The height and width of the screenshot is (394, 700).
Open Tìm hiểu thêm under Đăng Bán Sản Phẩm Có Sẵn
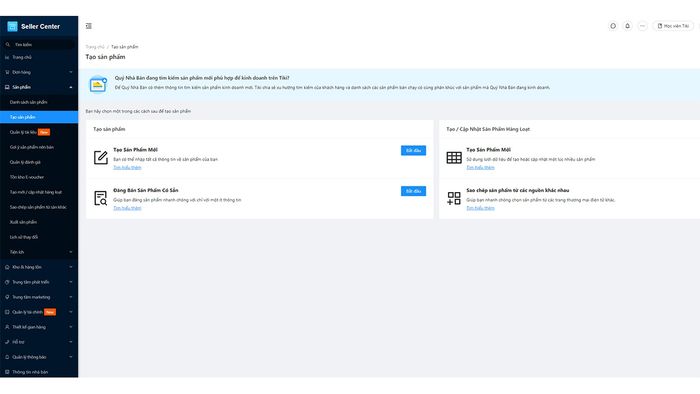127,208
